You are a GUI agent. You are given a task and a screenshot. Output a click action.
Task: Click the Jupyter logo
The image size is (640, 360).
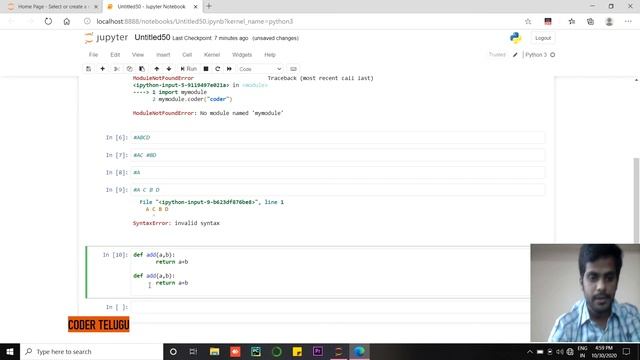(x=106, y=38)
